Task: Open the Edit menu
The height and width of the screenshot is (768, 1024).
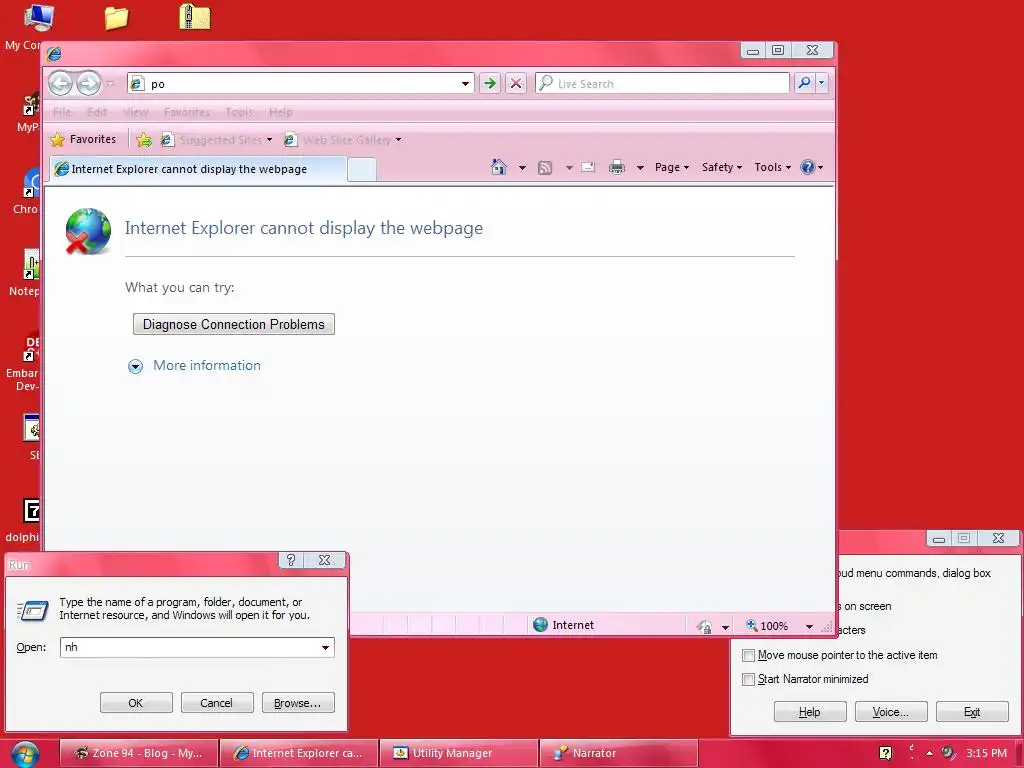Action: (97, 112)
